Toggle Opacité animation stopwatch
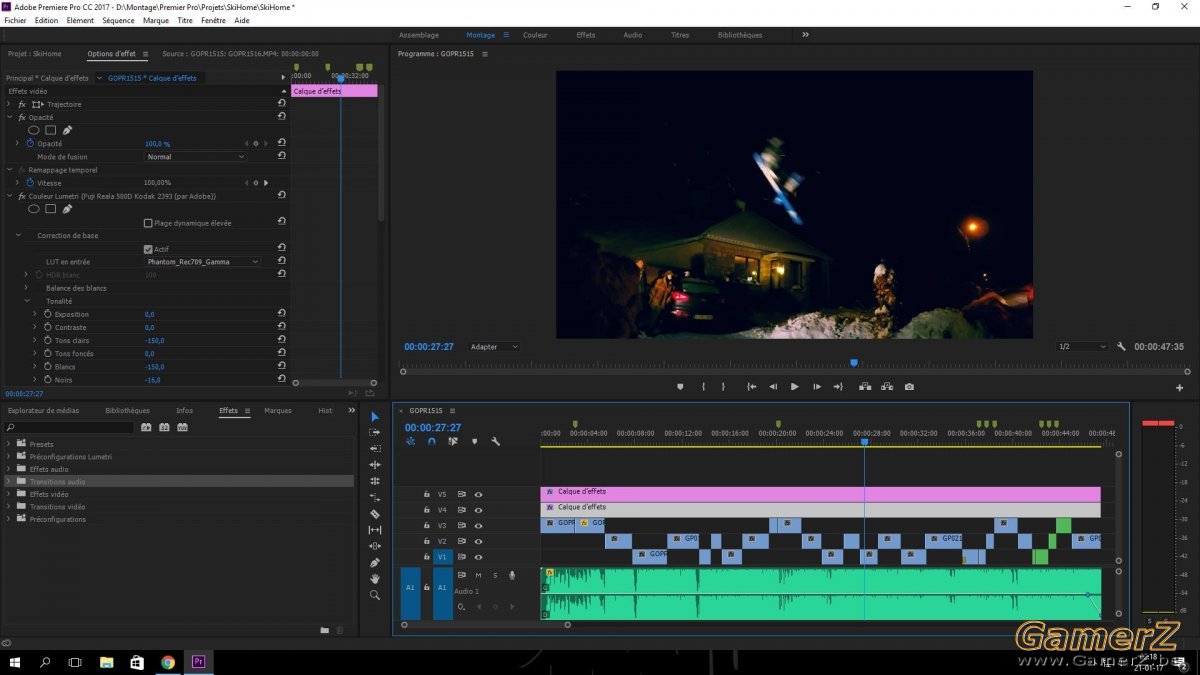This screenshot has height=675, width=1200. tap(30, 143)
